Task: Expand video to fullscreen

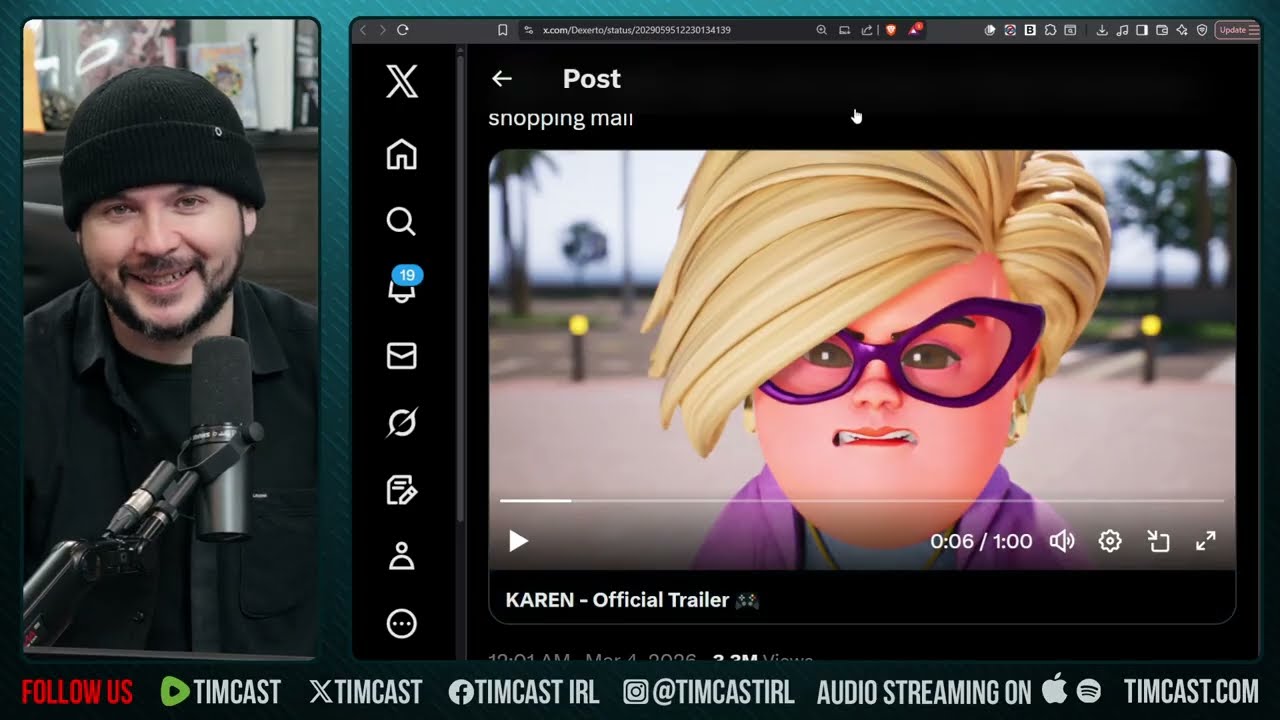Action: click(1206, 541)
